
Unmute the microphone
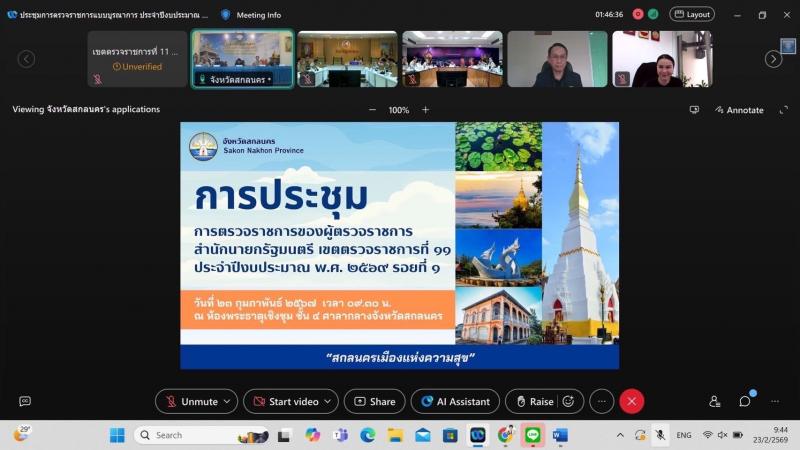pos(191,402)
